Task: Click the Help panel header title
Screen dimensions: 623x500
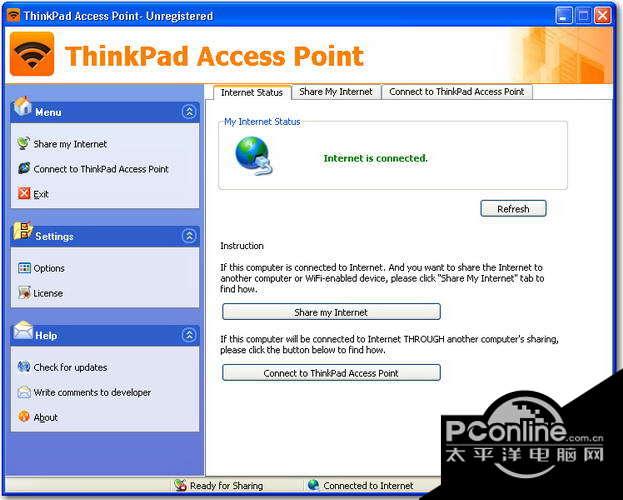Action: click(x=46, y=335)
